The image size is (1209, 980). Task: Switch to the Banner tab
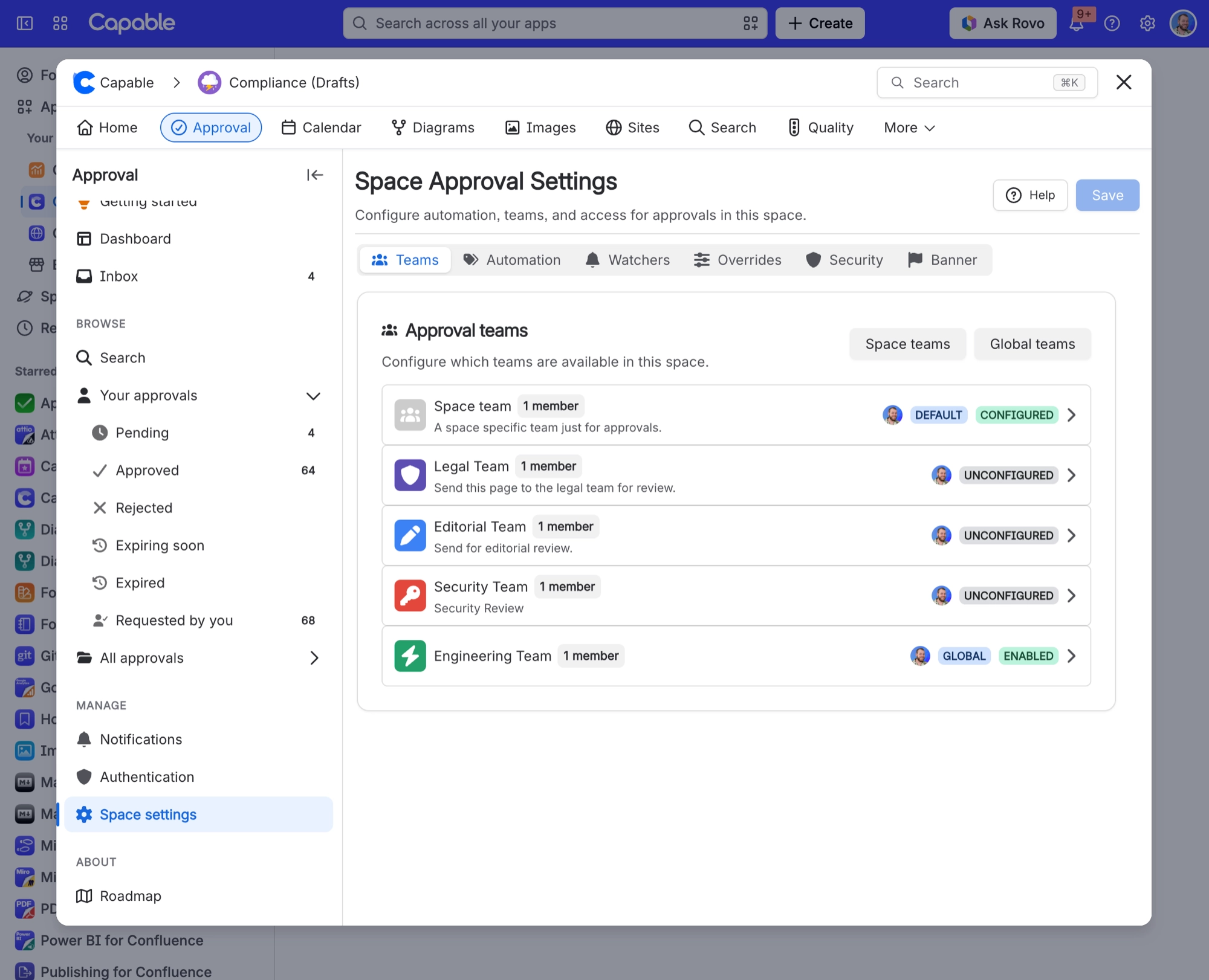(942, 260)
